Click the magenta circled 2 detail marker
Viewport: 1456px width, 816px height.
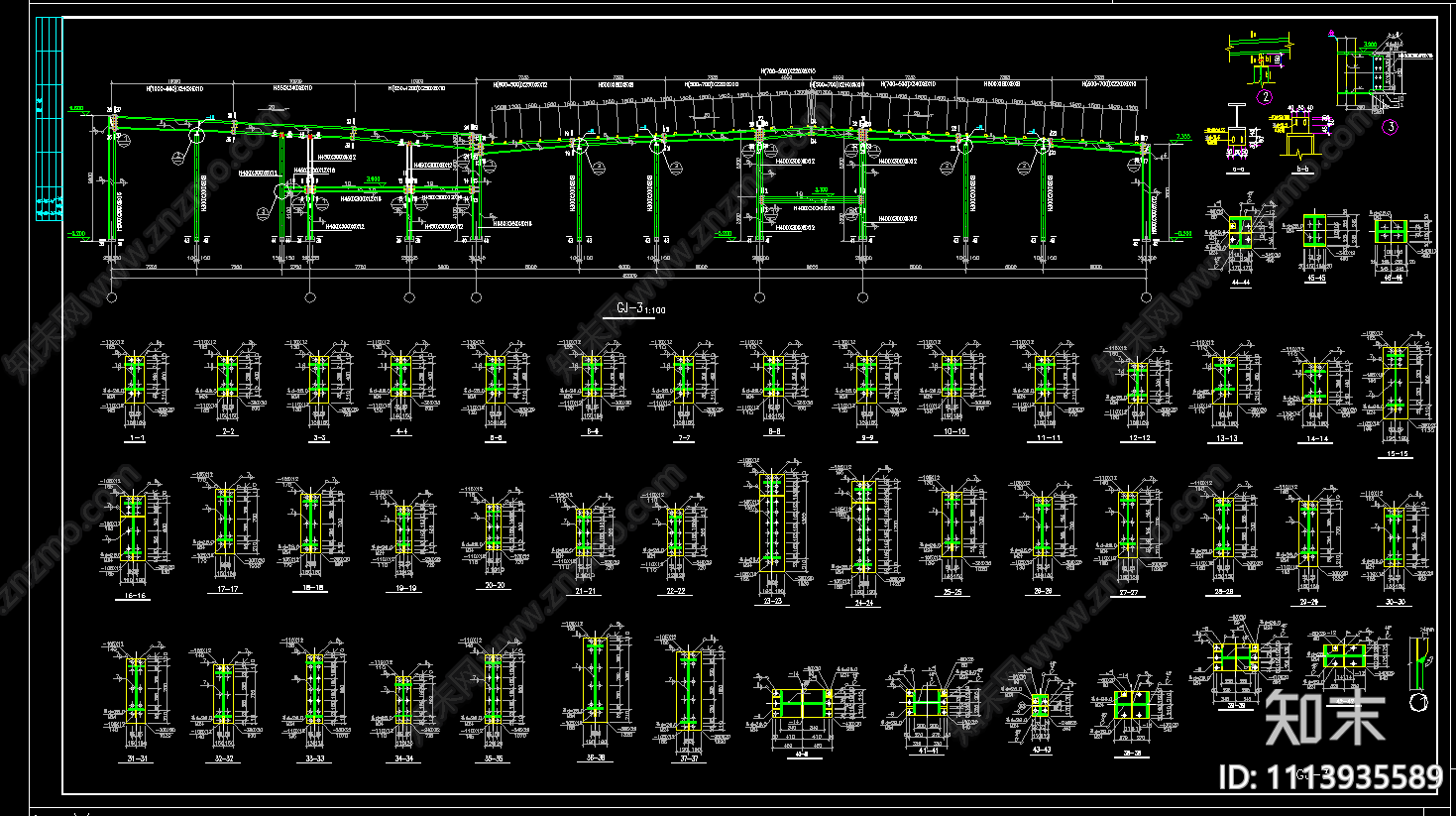coord(1265,97)
